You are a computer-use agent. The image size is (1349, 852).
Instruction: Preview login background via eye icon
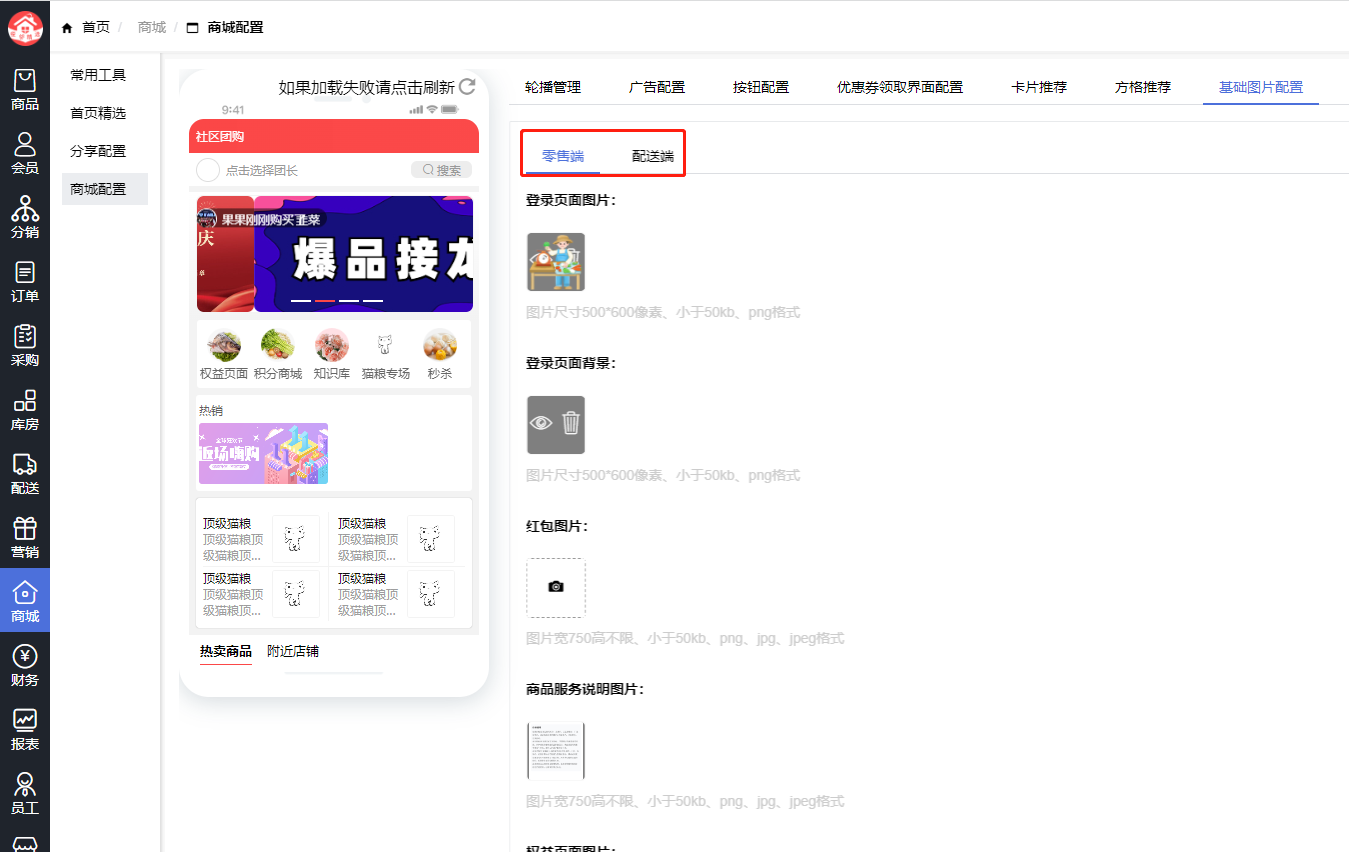541,423
